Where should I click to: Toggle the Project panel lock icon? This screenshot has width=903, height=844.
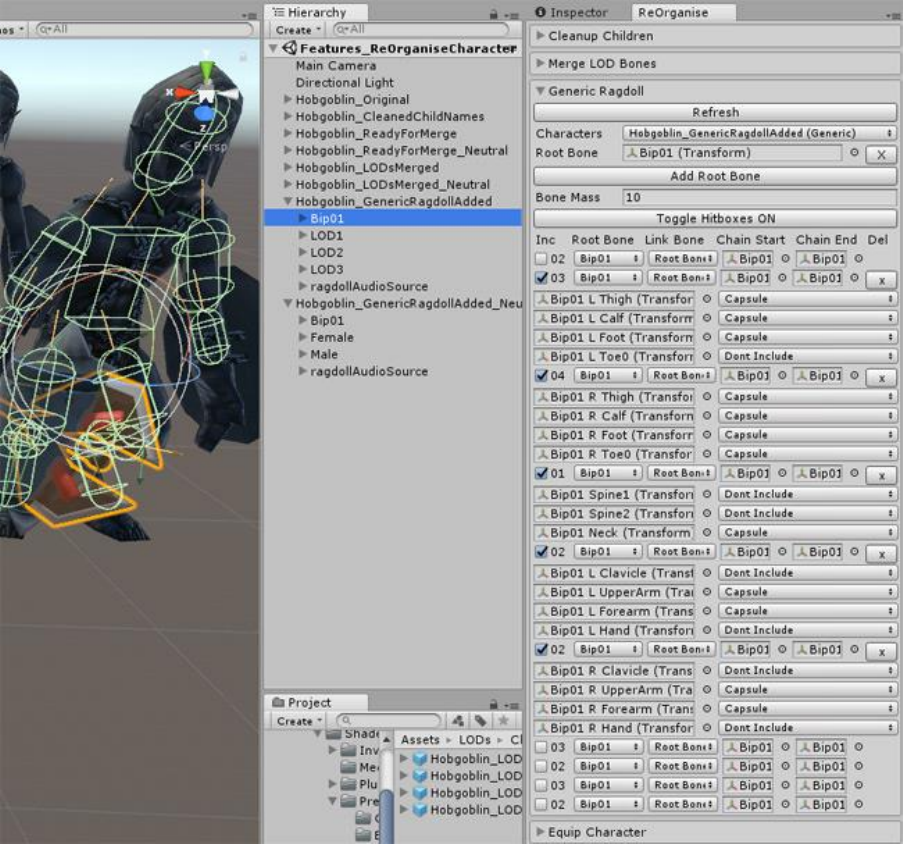(x=494, y=704)
